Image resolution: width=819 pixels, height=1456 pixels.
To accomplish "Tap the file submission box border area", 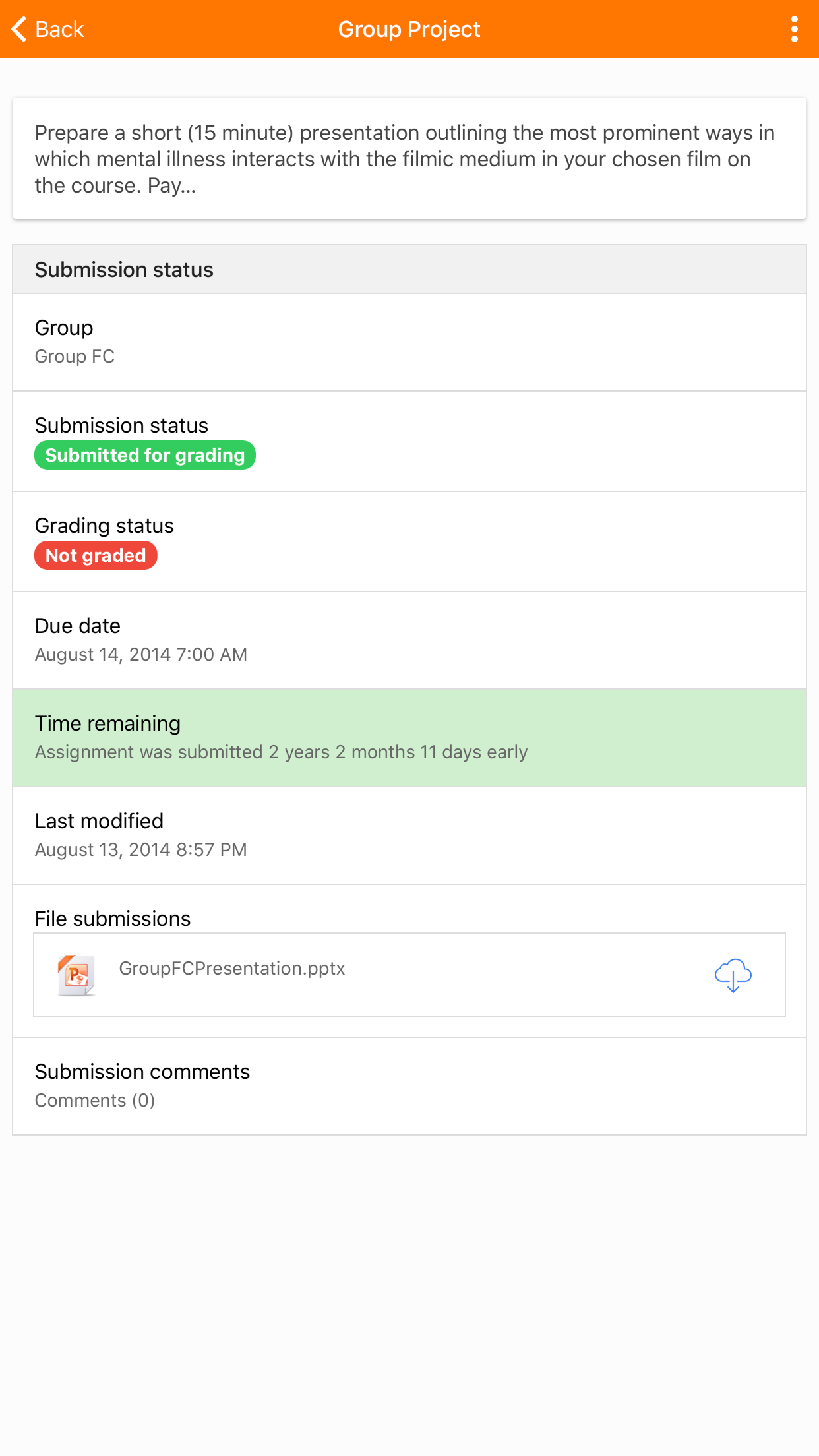I will pyautogui.click(x=409, y=975).
